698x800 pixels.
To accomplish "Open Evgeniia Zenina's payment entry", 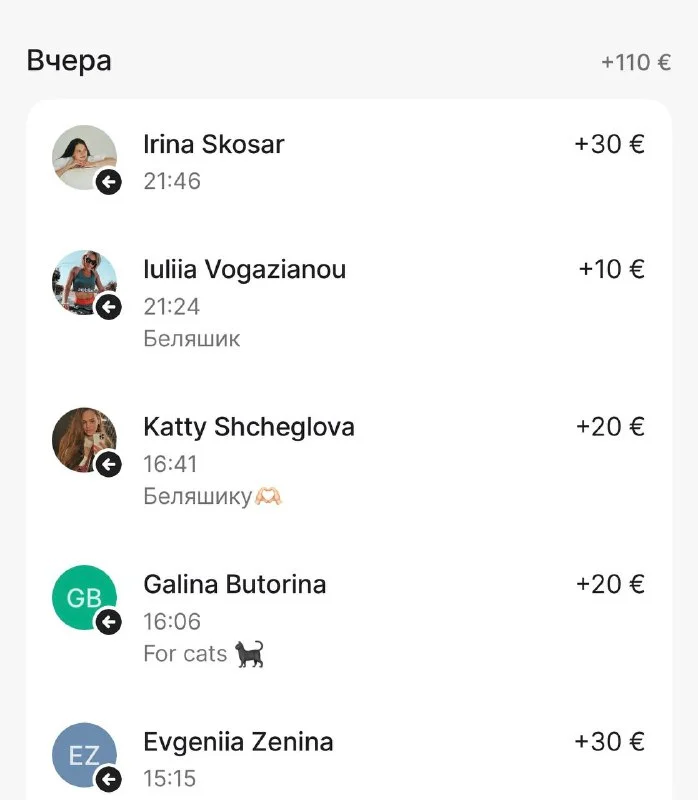I will [238, 742].
